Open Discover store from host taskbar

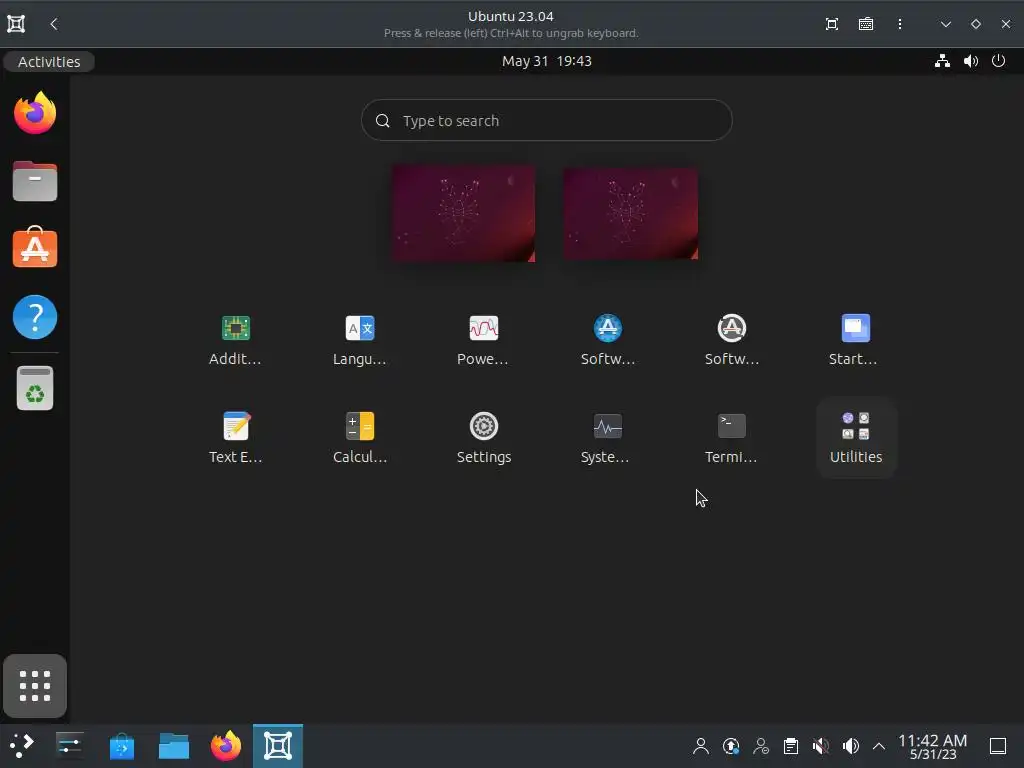point(122,746)
